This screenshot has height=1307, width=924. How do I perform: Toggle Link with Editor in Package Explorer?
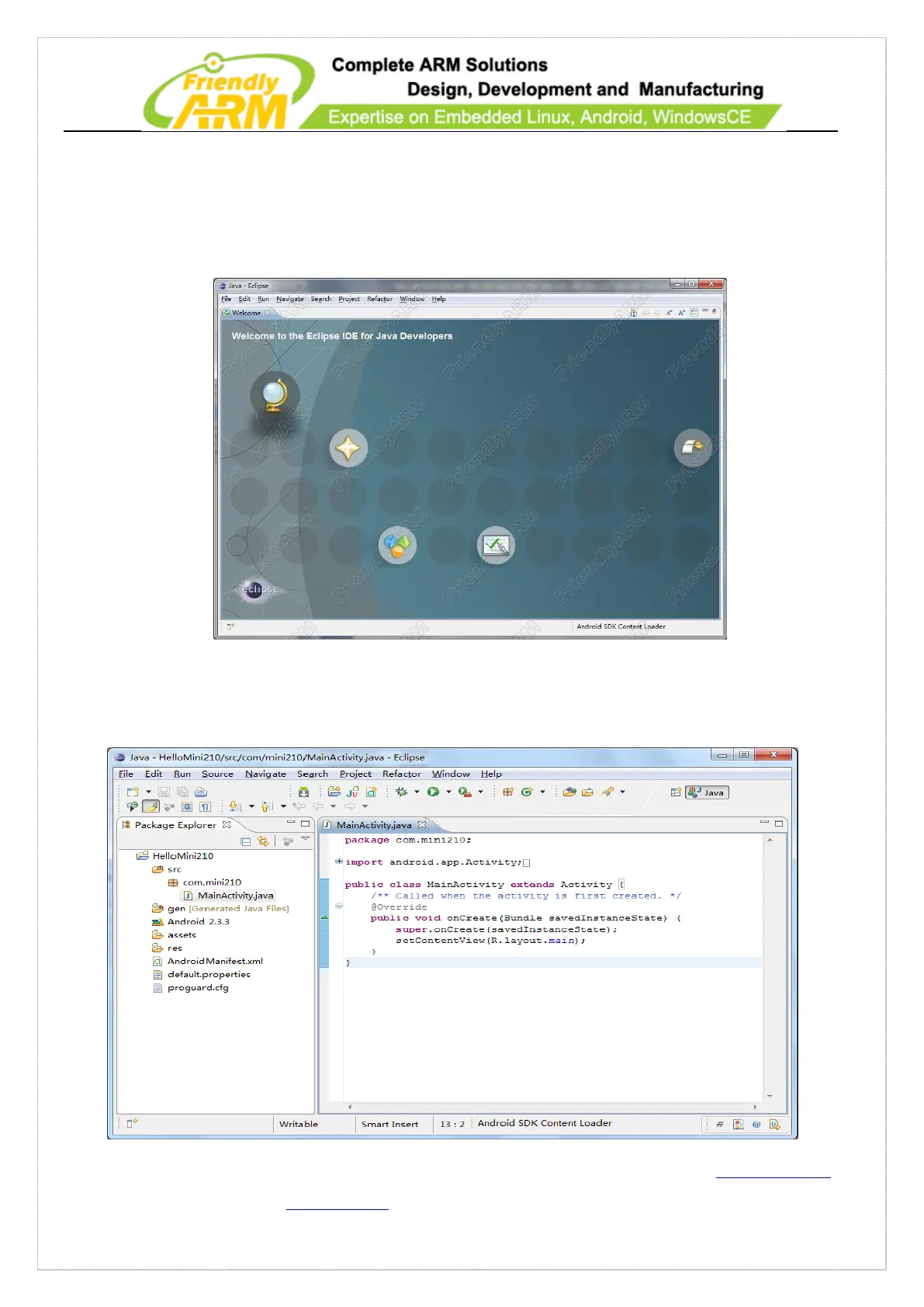264,841
